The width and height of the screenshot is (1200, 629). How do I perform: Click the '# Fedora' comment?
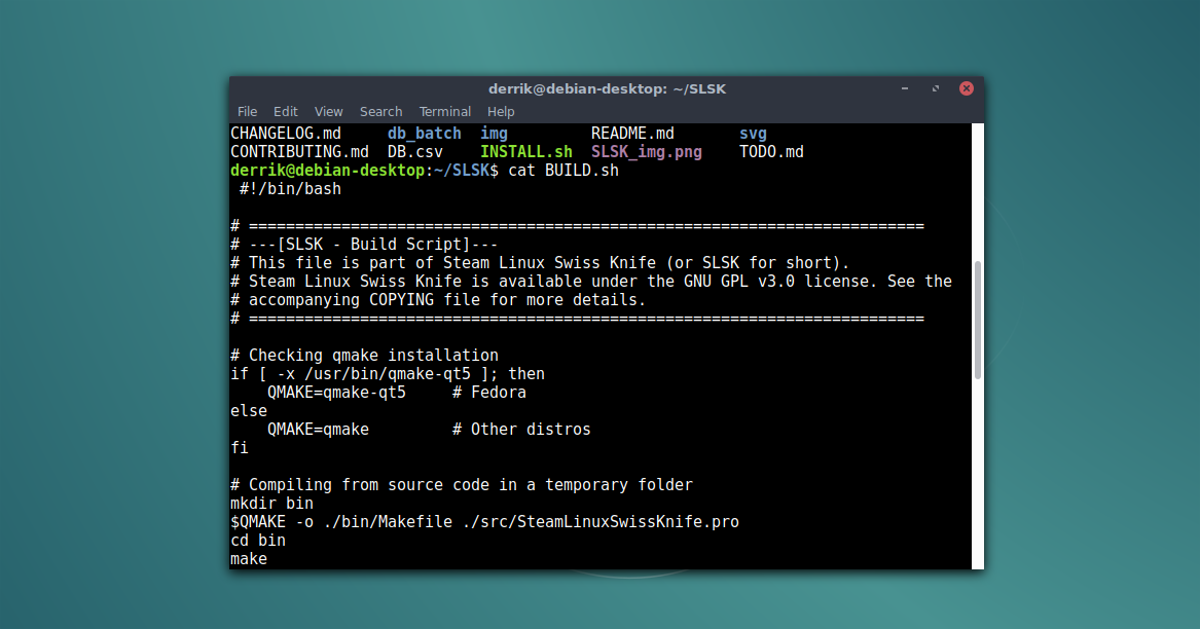[x=490, y=392]
